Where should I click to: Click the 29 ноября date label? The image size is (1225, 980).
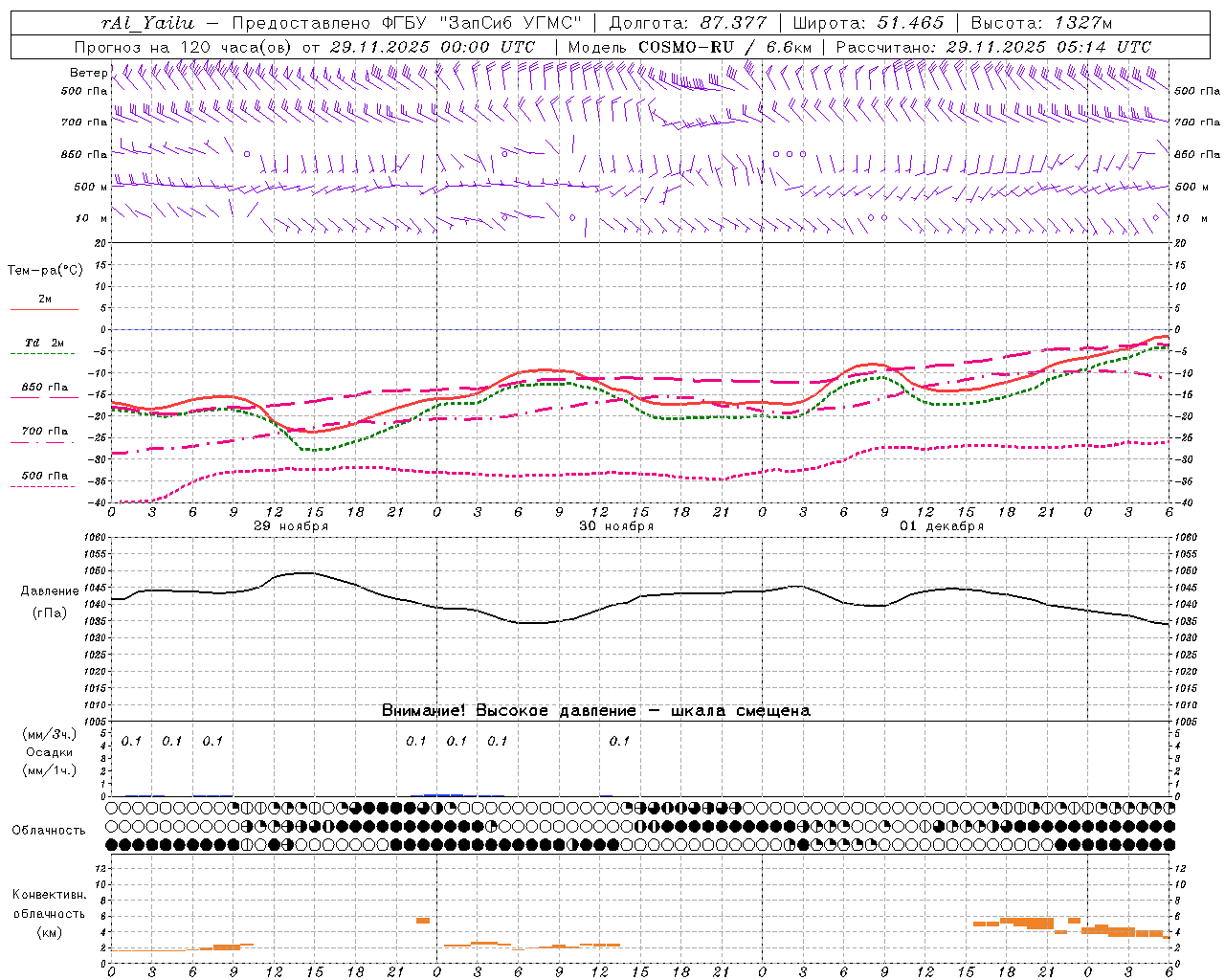click(291, 526)
